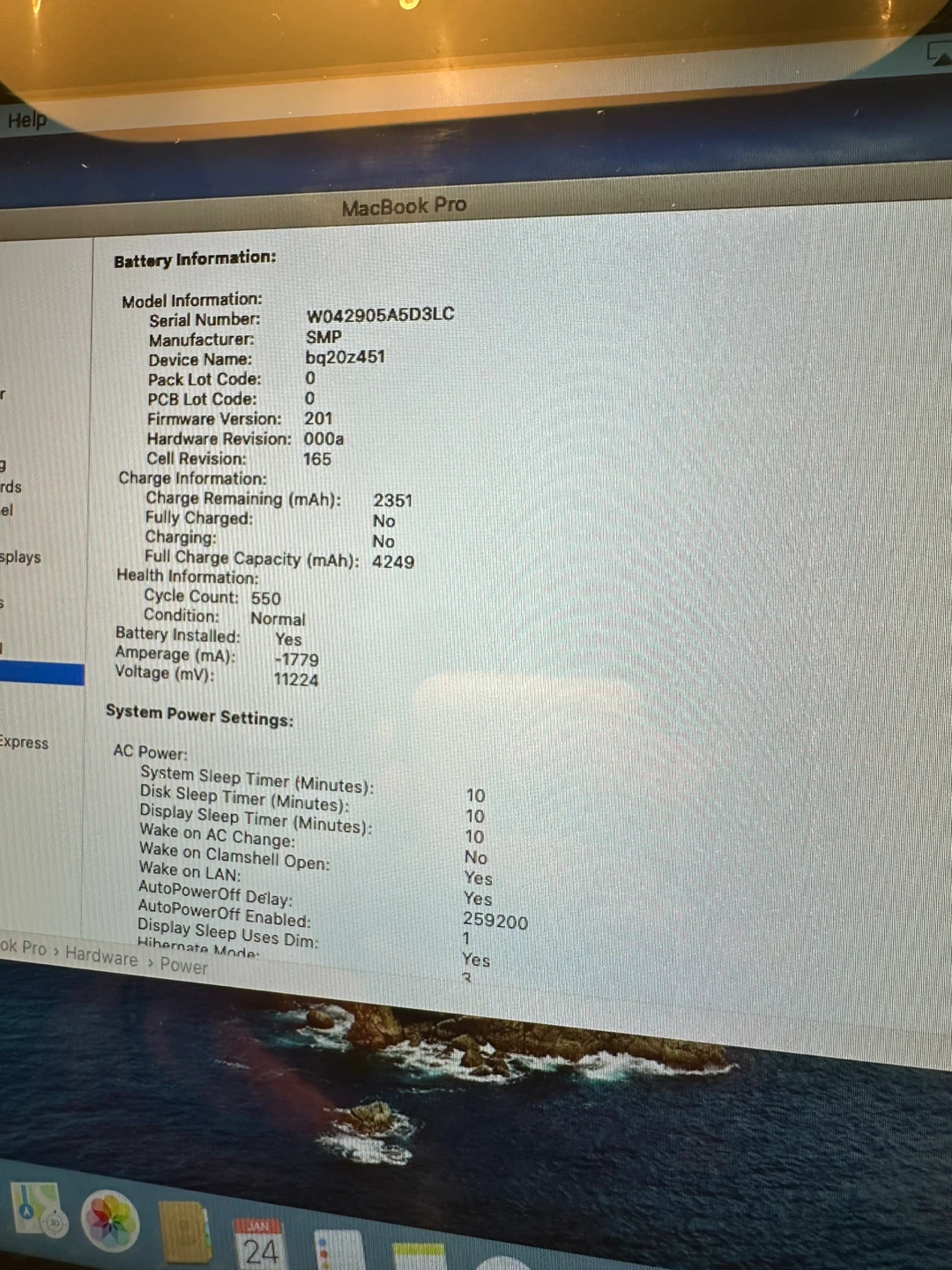Click 'Disk Sleep Timer (Minutes):' label

(244, 798)
